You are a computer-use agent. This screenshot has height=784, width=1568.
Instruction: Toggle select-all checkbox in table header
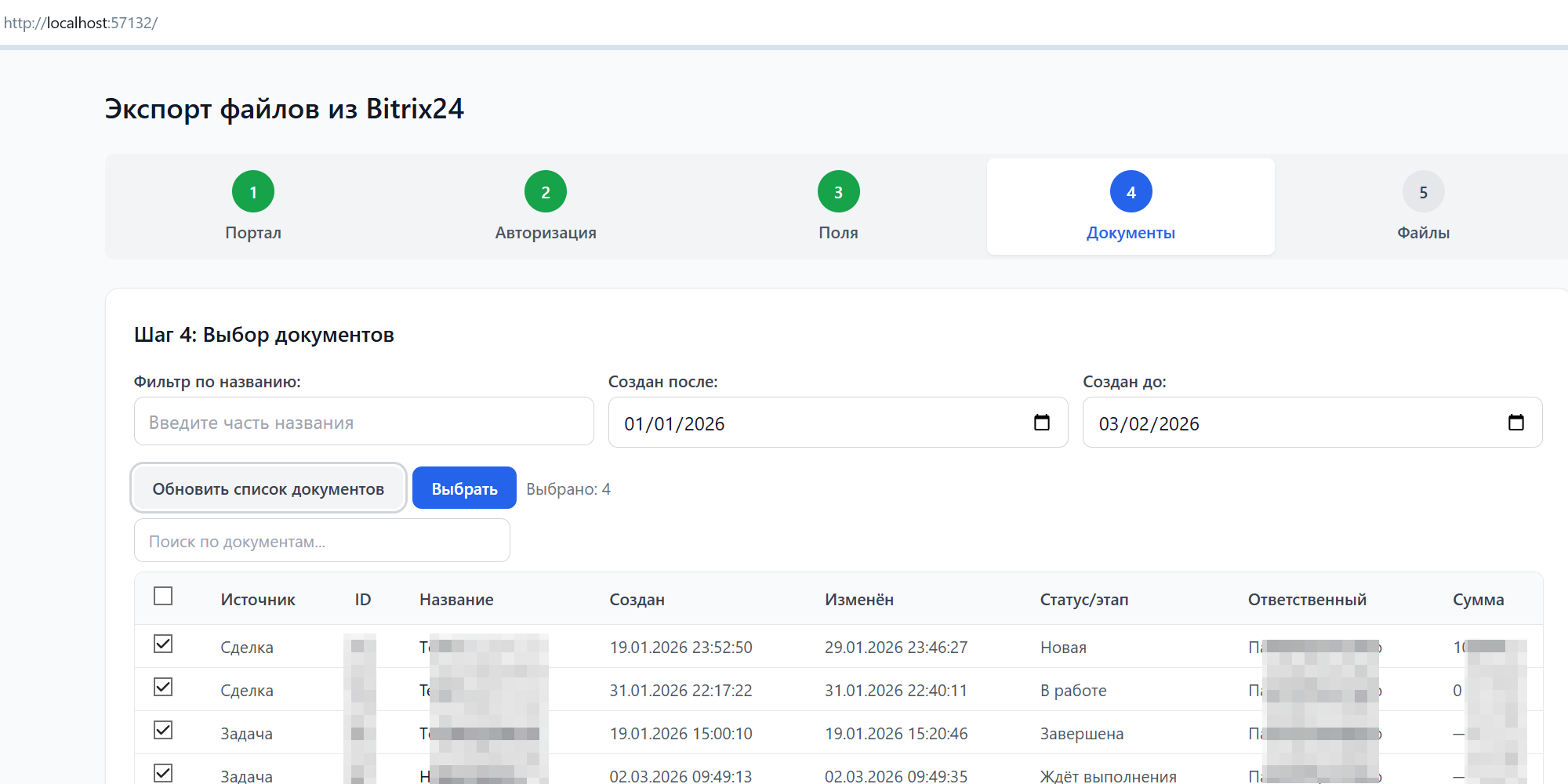pos(163,597)
